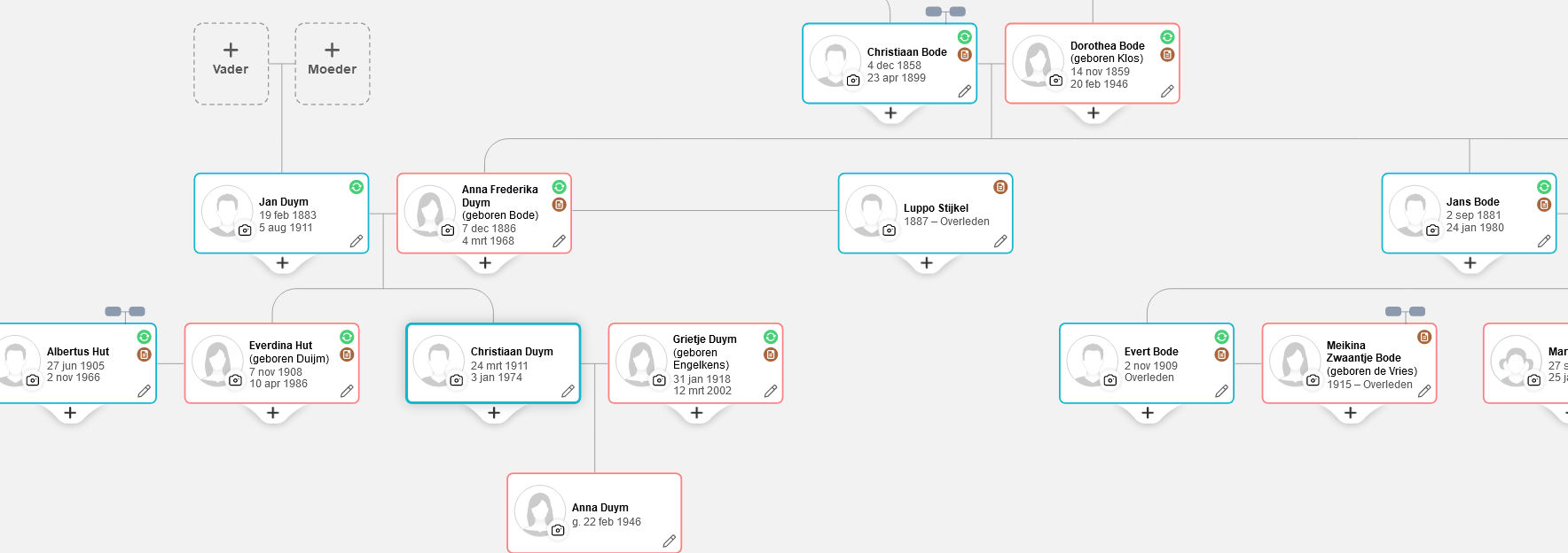Click the branch connector icon above Christiaan Bode
The width and height of the screenshot is (1568, 553).
(x=945, y=12)
